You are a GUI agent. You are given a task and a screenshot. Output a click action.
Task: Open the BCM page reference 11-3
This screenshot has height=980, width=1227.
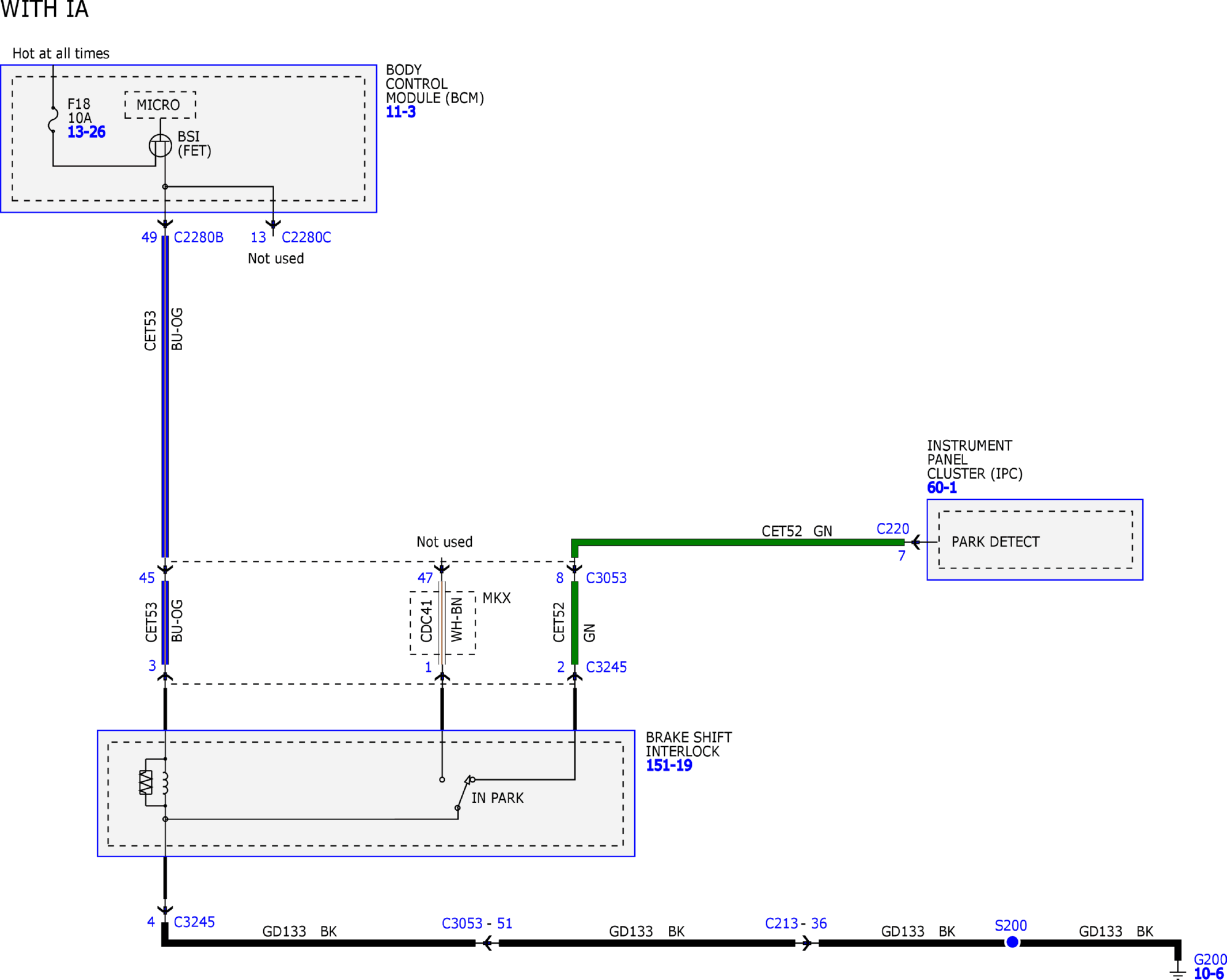tap(400, 112)
